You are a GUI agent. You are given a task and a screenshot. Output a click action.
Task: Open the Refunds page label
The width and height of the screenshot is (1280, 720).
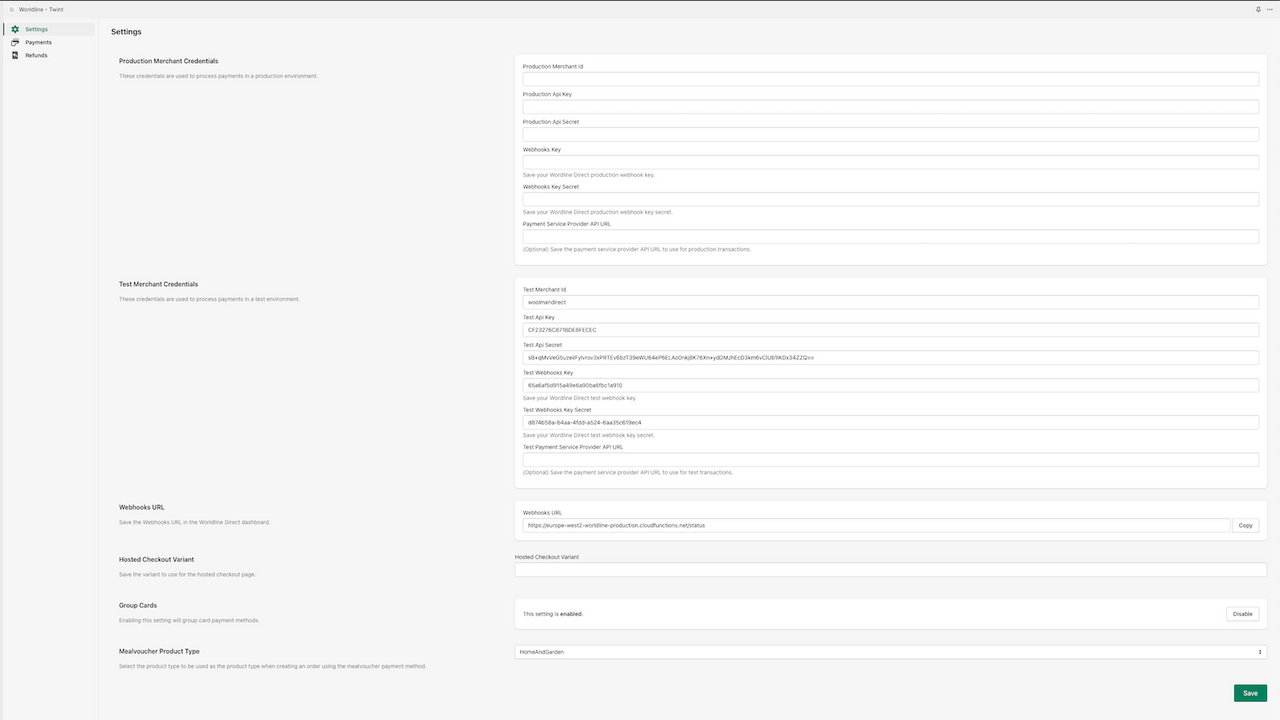click(x=36, y=55)
